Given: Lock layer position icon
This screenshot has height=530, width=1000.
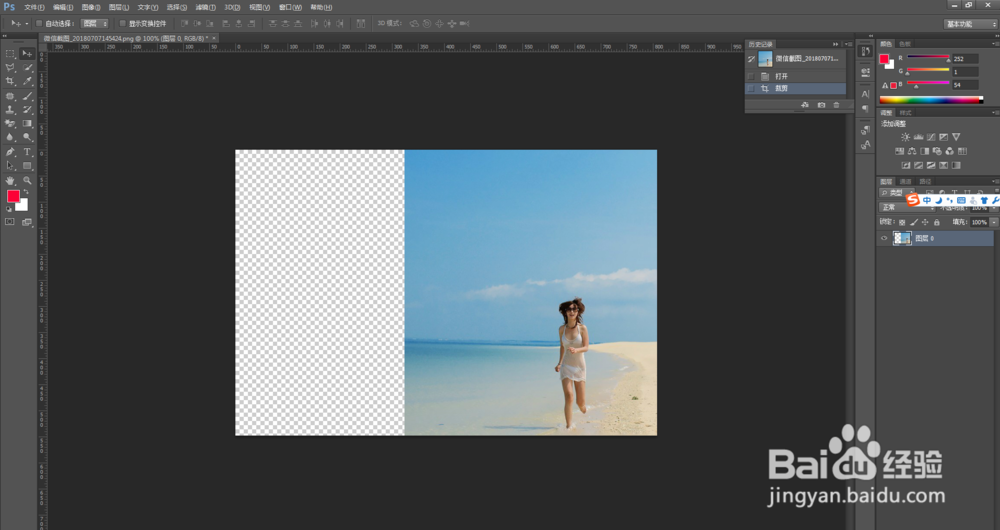Looking at the screenshot, I should point(925,223).
